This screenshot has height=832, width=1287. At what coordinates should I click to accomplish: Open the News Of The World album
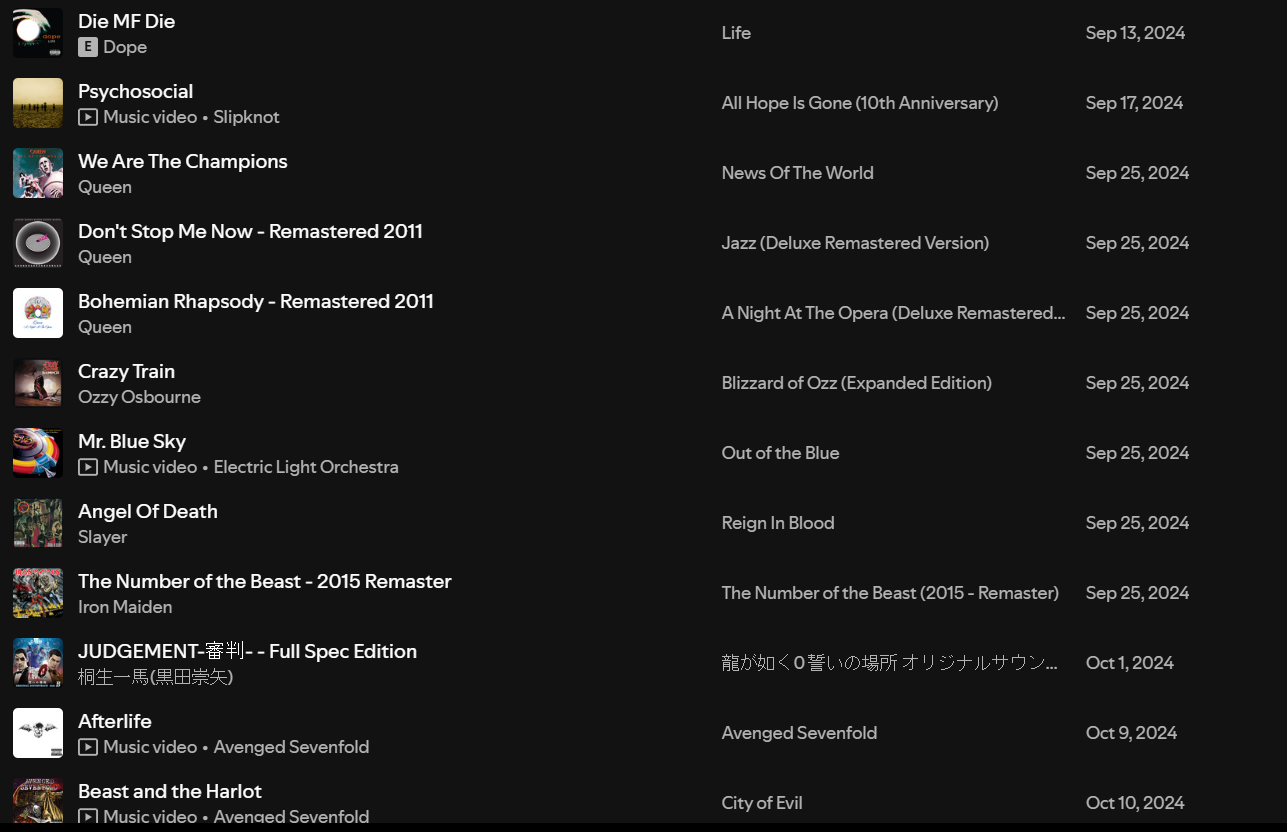(797, 173)
